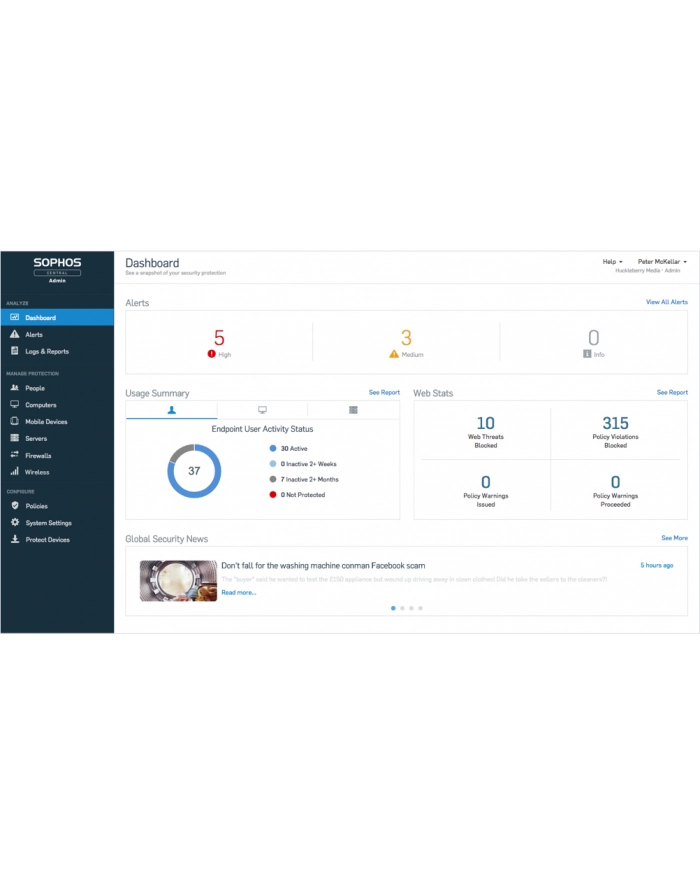The image size is (700, 886).
Task: Open the Help dropdown menu
Action: (612, 262)
